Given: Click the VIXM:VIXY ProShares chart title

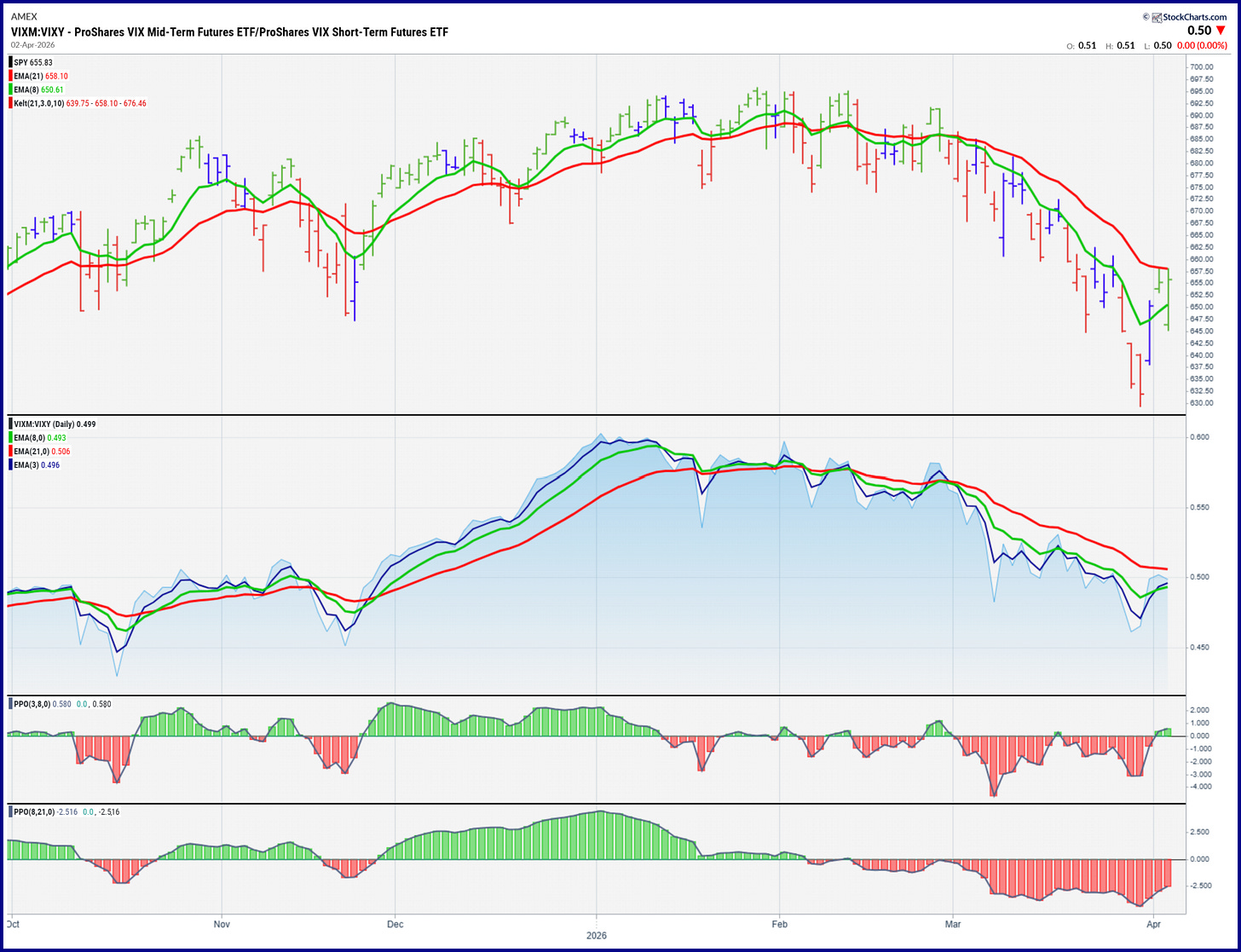Looking at the screenshot, I should [x=229, y=32].
